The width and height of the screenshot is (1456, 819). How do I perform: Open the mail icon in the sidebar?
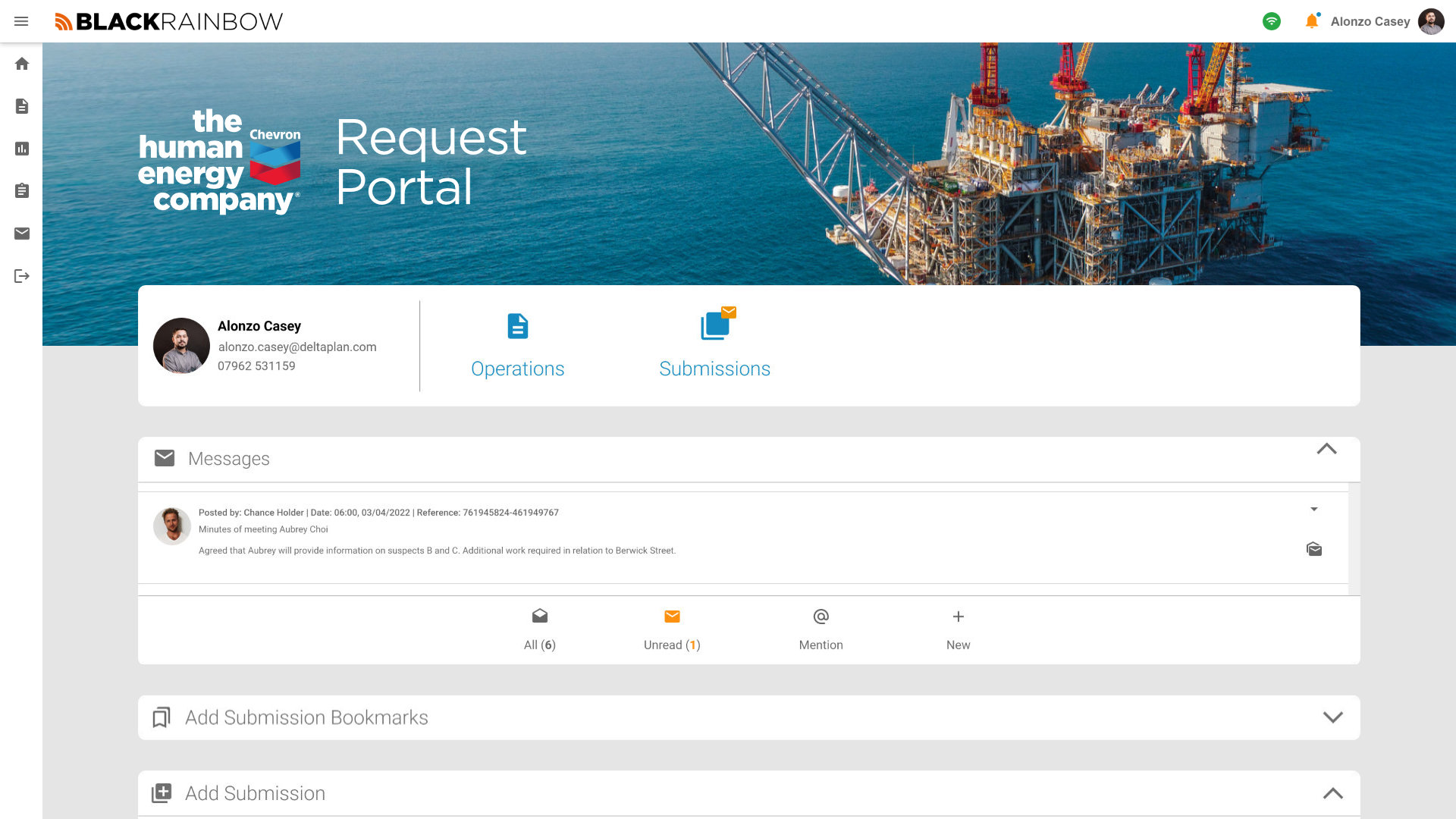(x=22, y=234)
